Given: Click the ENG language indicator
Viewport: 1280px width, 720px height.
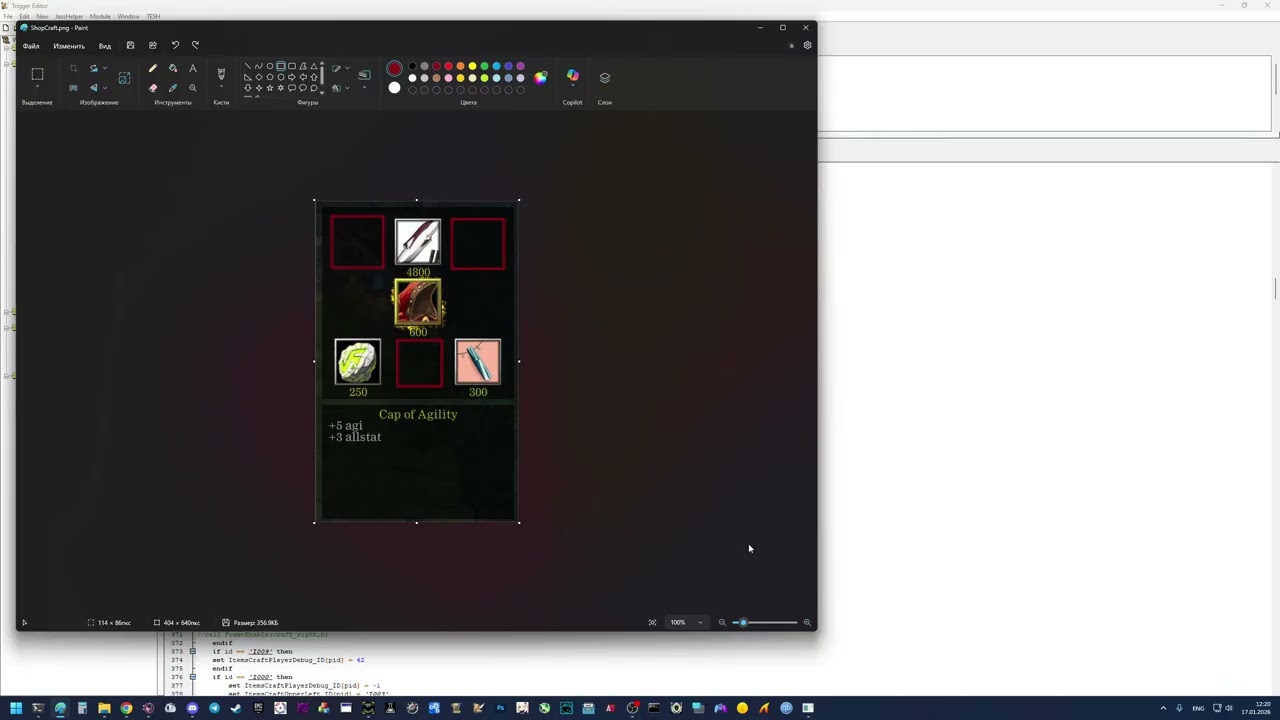Looking at the screenshot, I should click(x=1198, y=708).
